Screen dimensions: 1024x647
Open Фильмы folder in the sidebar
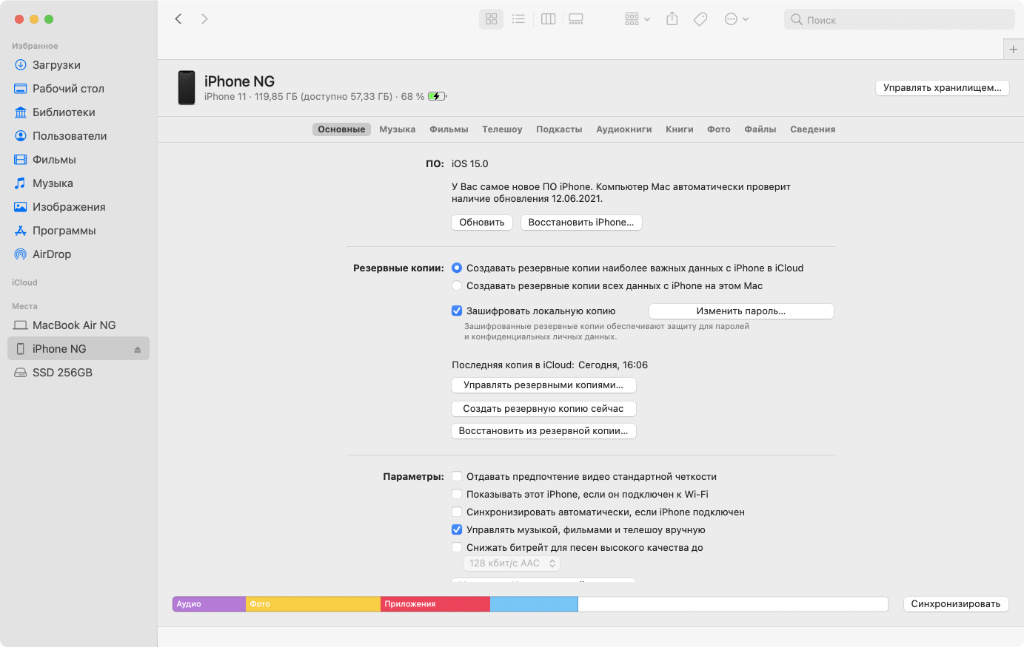[x=54, y=159]
